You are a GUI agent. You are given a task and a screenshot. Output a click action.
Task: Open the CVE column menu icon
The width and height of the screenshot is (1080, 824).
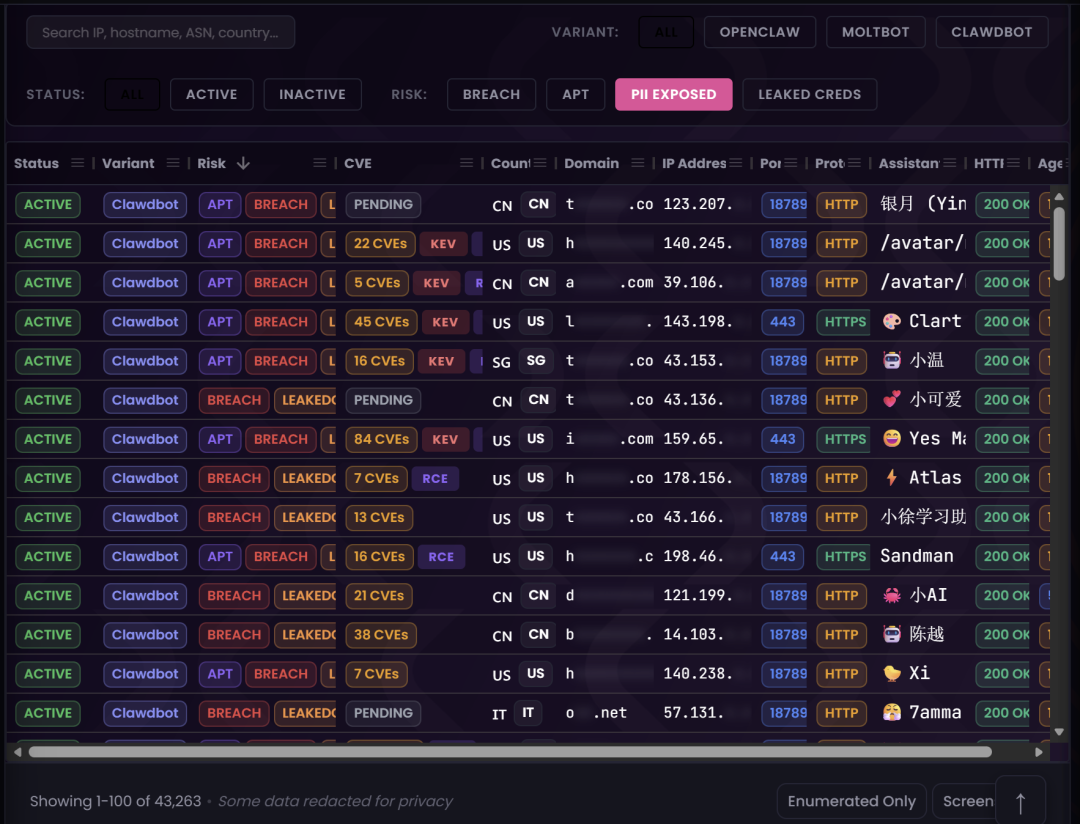pyautogui.click(x=466, y=163)
